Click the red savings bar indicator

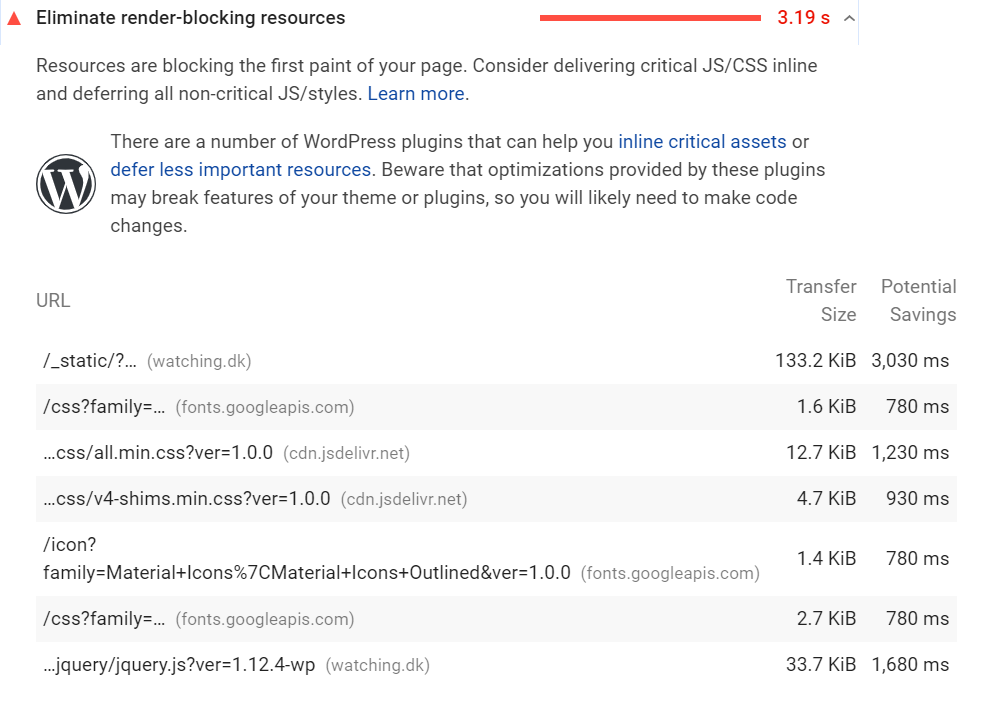pos(650,18)
